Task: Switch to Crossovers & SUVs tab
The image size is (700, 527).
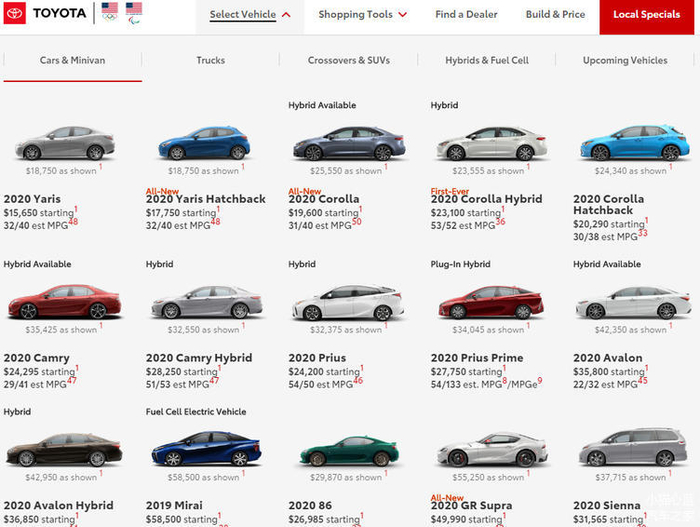Action: coord(349,60)
